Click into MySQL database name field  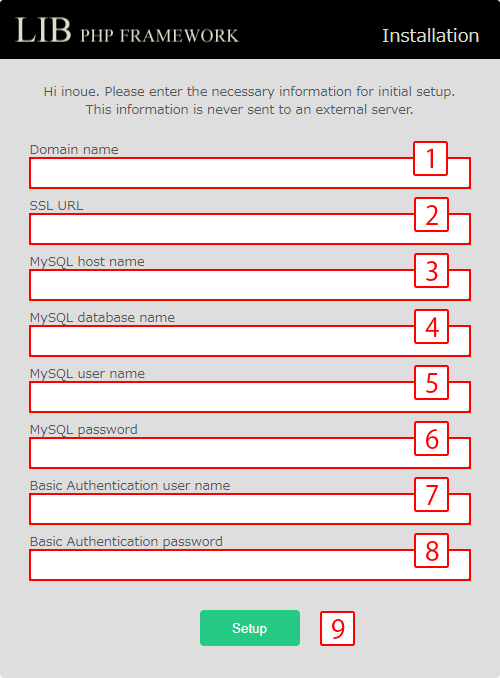click(250, 341)
